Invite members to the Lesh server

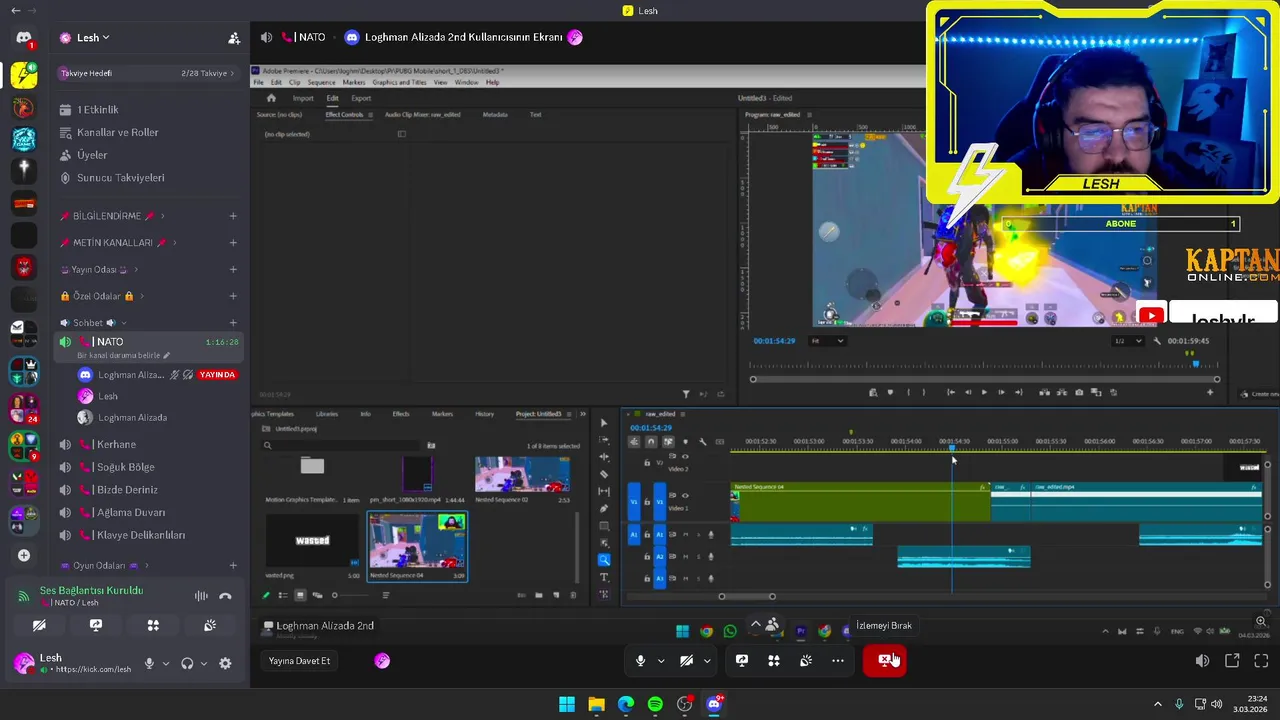click(x=234, y=38)
